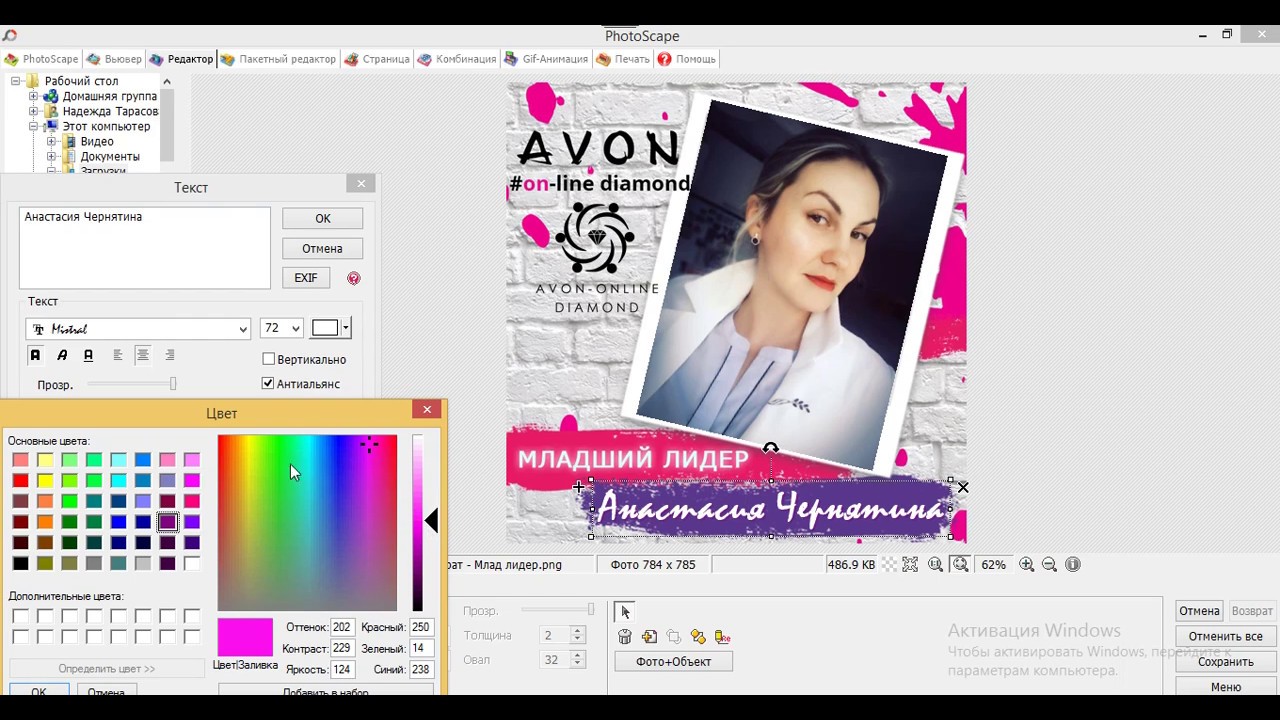The height and width of the screenshot is (720, 1280).
Task: Select the arrow pointer tool
Action: (x=625, y=612)
